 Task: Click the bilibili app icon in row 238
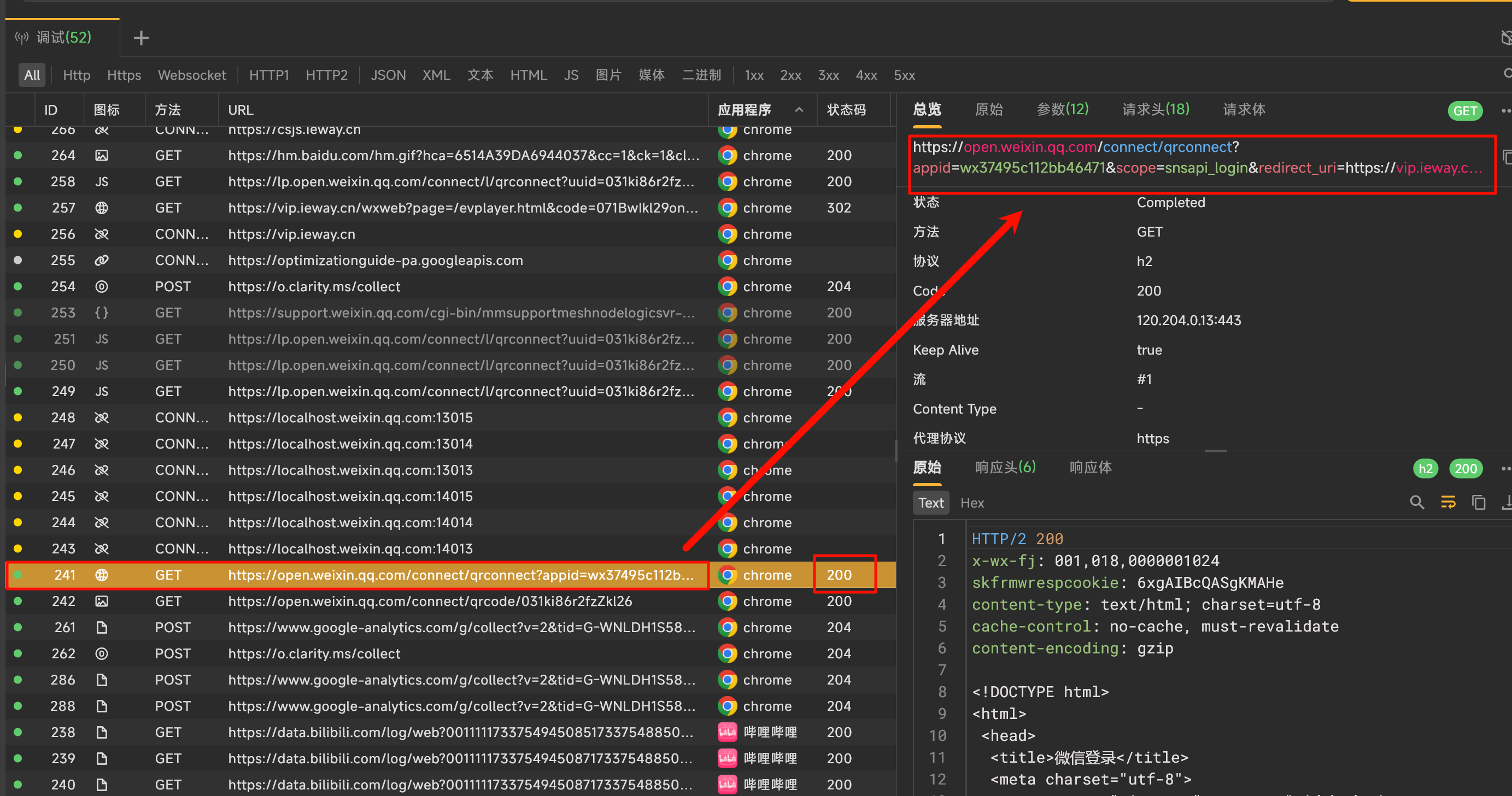tap(728, 732)
